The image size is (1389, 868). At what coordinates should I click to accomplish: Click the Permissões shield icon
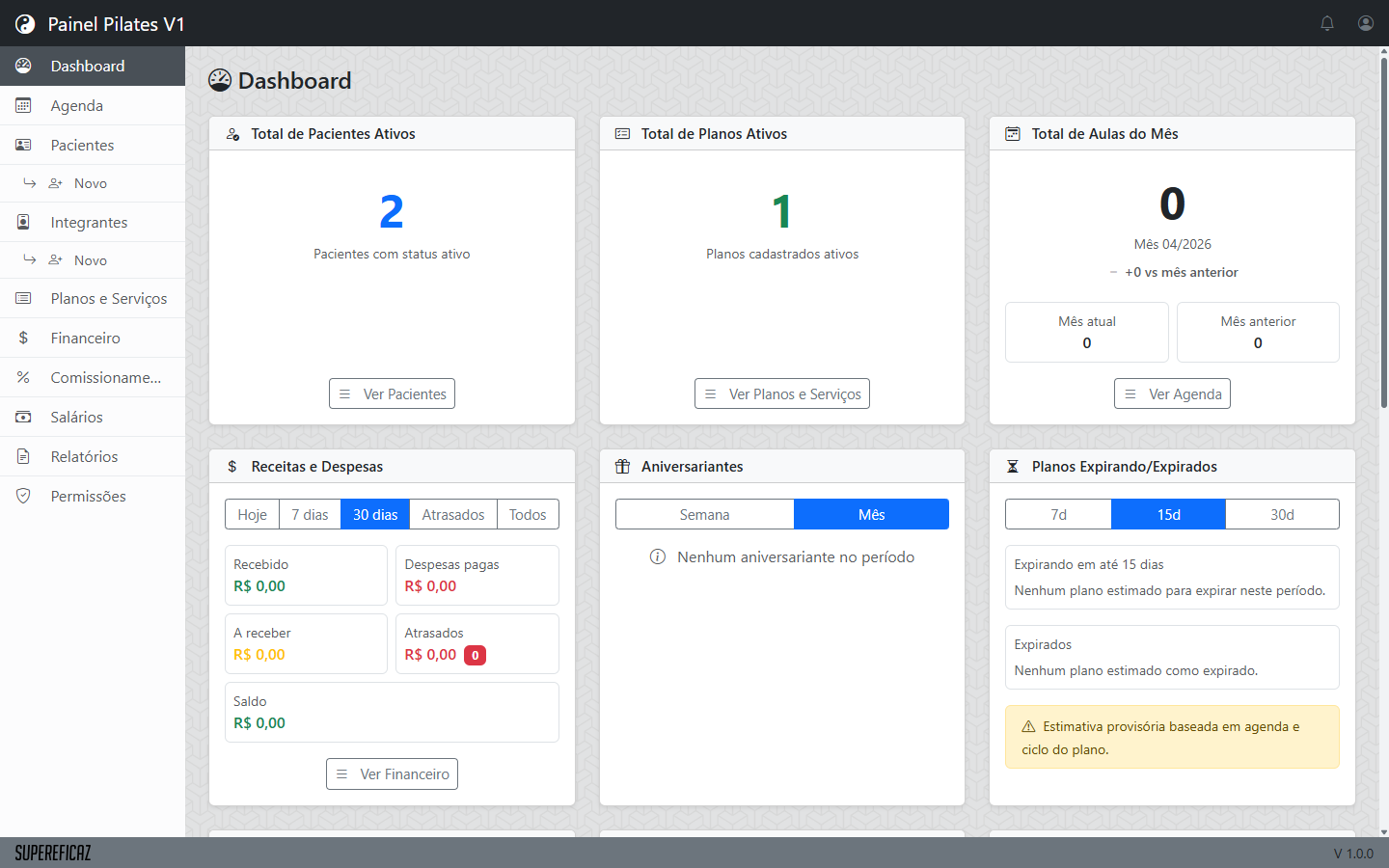tap(23, 496)
